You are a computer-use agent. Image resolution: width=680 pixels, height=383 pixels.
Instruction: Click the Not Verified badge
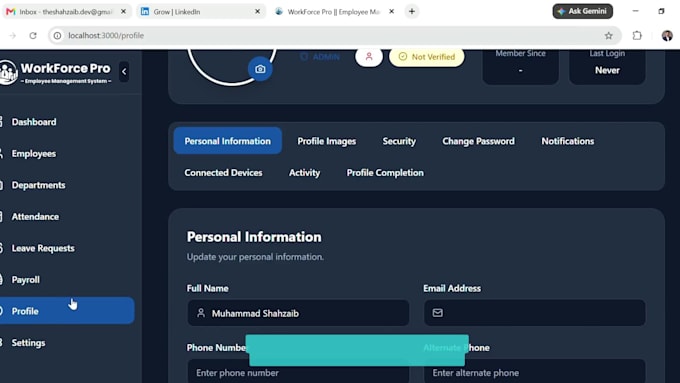pyautogui.click(x=427, y=57)
